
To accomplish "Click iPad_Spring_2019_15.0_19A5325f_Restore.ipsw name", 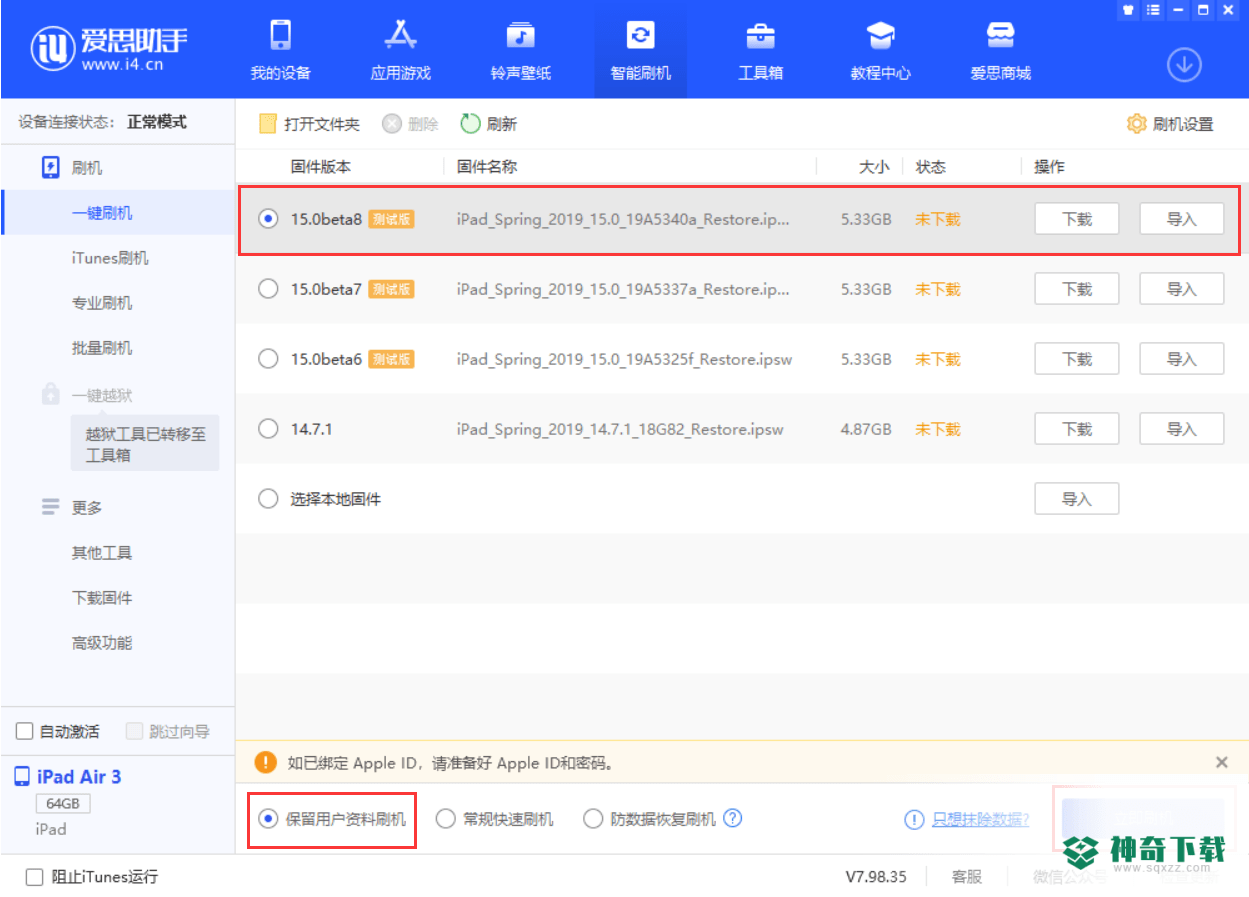I will (x=622, y=359).
